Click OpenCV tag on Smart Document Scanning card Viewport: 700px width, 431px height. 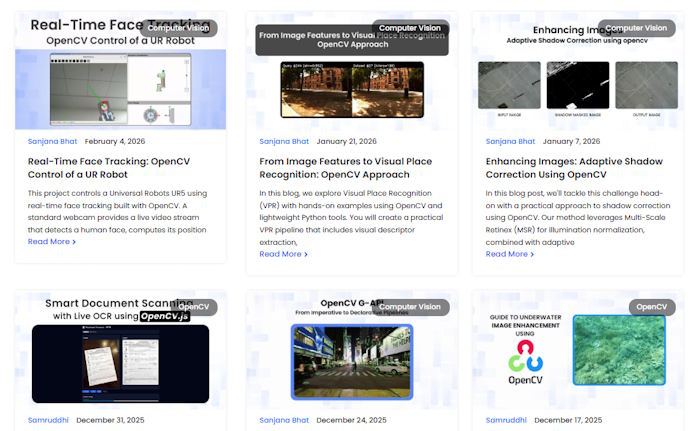click(x=194, y=307)
